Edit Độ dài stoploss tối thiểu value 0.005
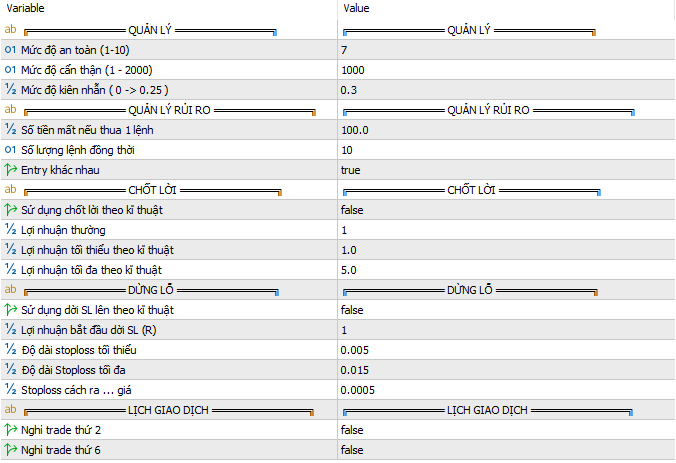Image resolution: width=676 pixels, height=463 pixels. [x=507, y=350]
